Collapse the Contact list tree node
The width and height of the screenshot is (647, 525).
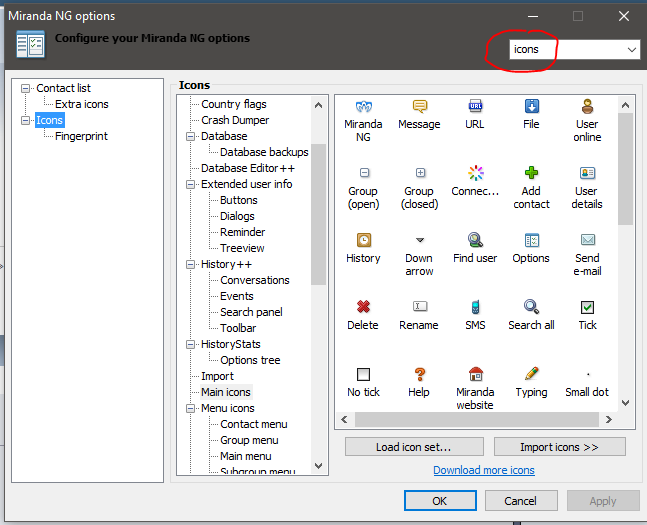click(26, 88)
